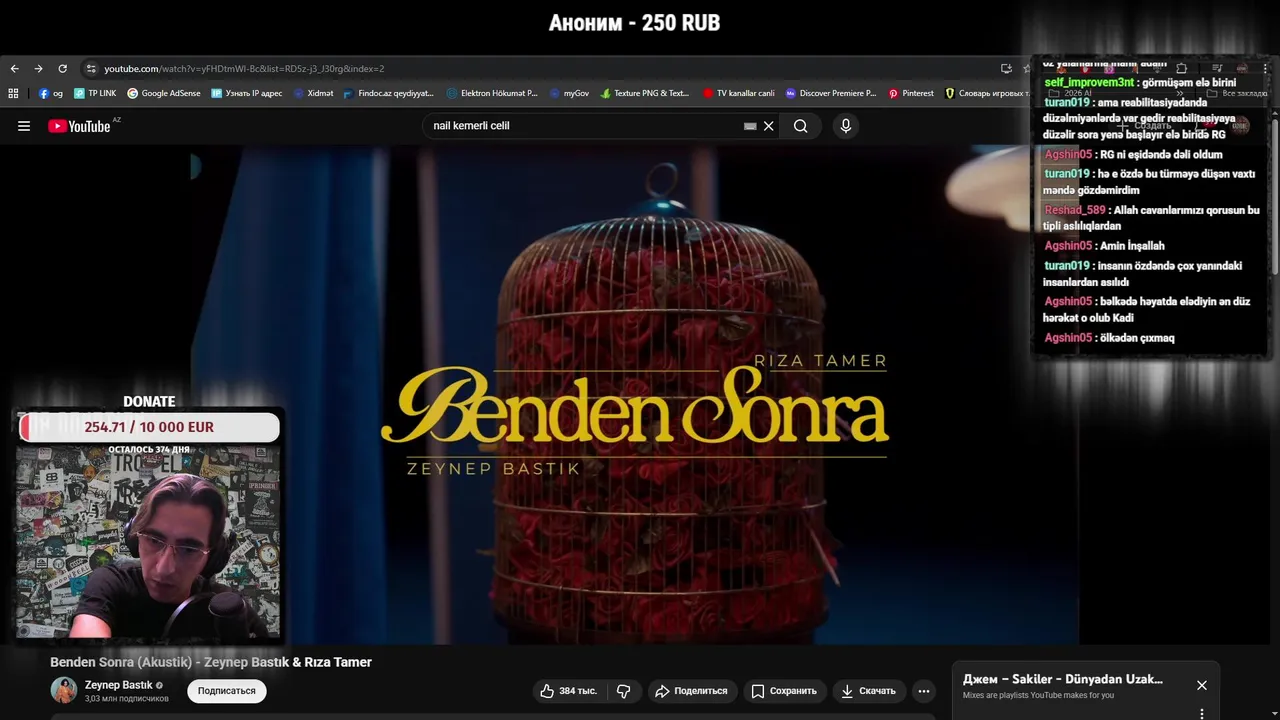1280x720 pixels.
Task: Open the Elektron Hökumət bookmark
Action: tap(492, 93)
